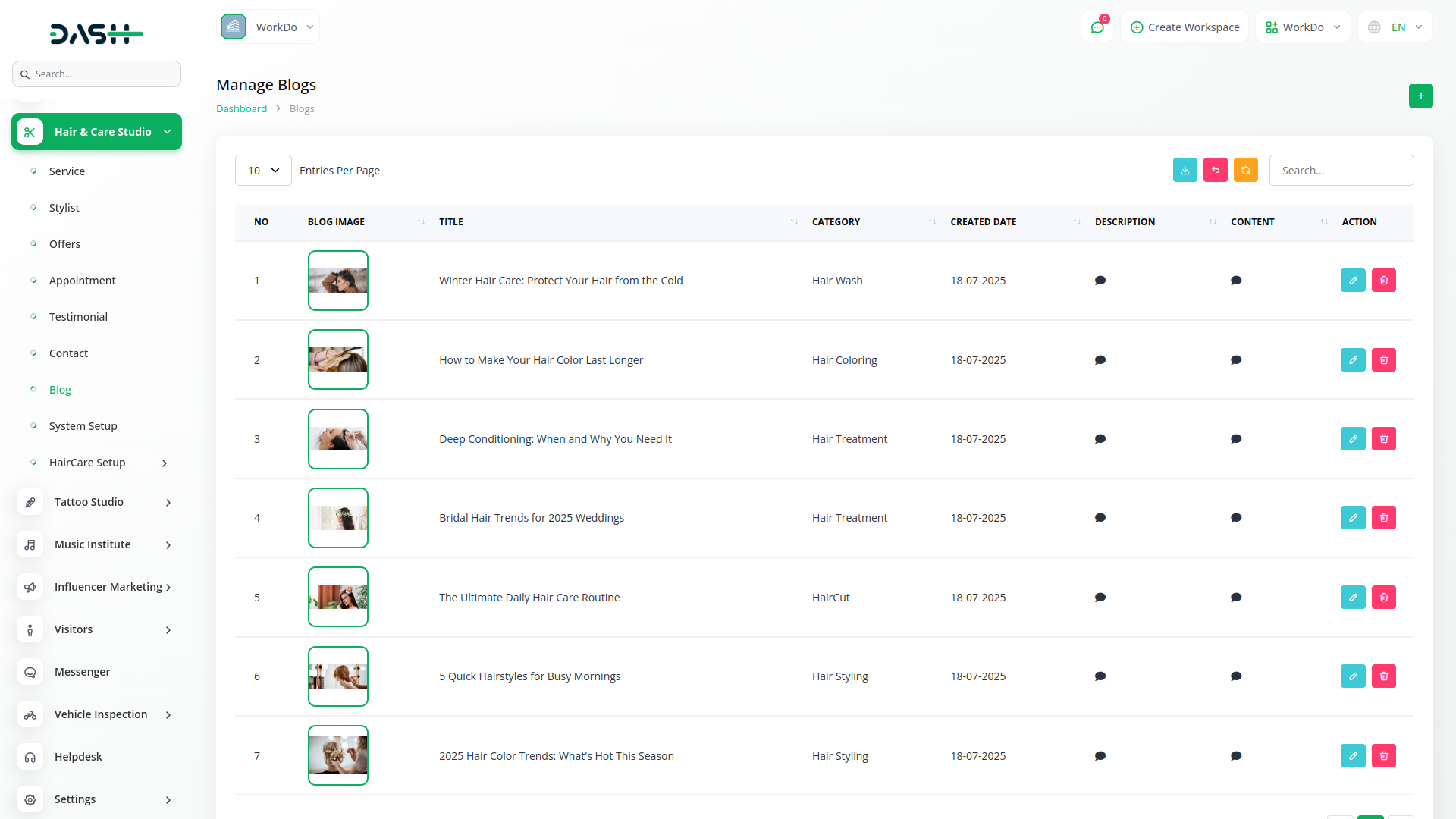Click the Create Workspace button
The width and height of the screenshot is (1456, 819).
click(1185, 27)
